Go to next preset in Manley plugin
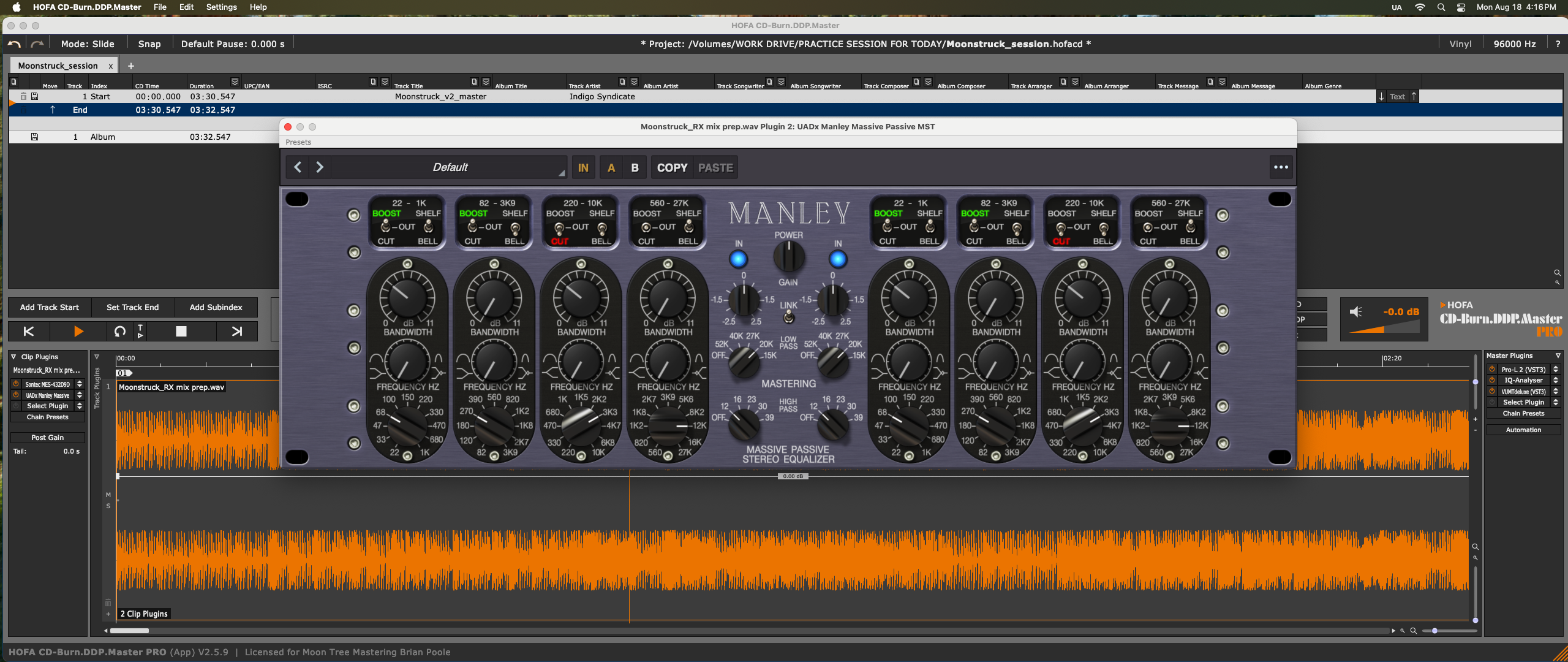The width and height of the screenshot is (1568, 662). [320, 167]
